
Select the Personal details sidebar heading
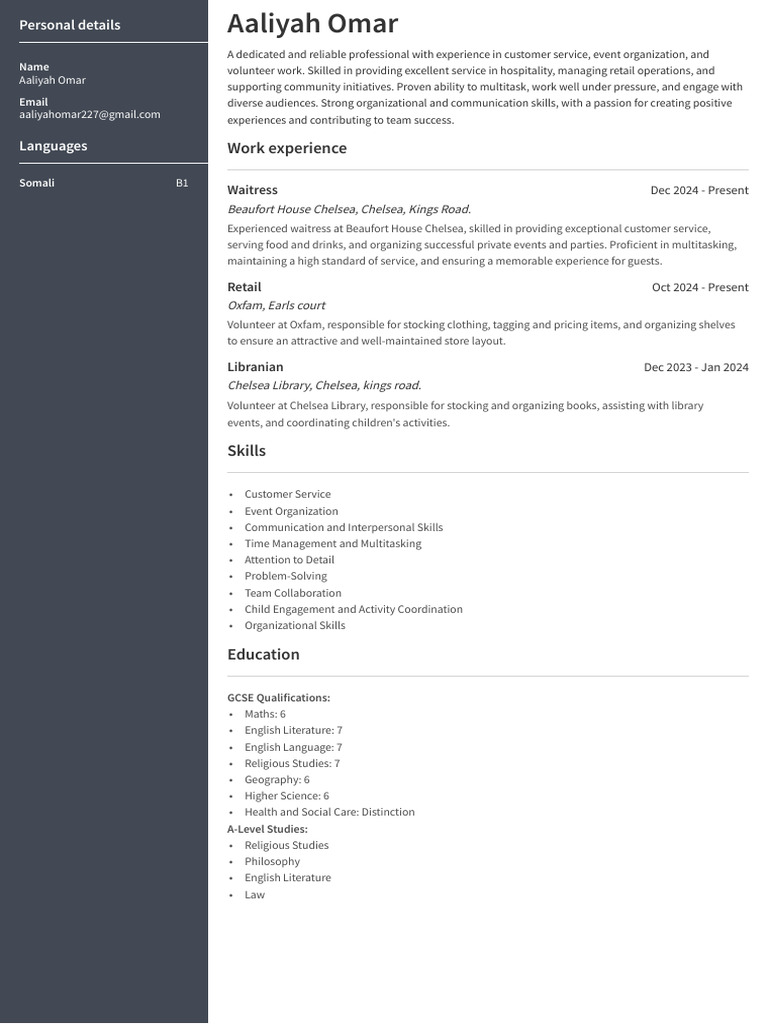(x=70, y=25)
